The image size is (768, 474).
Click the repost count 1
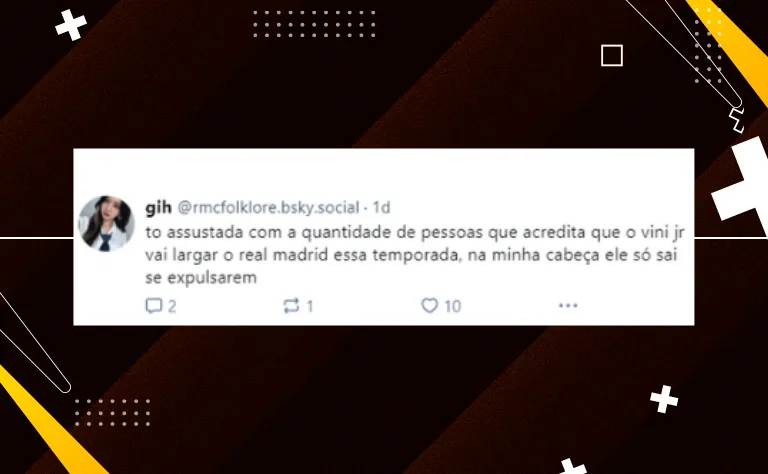(310, 307)
